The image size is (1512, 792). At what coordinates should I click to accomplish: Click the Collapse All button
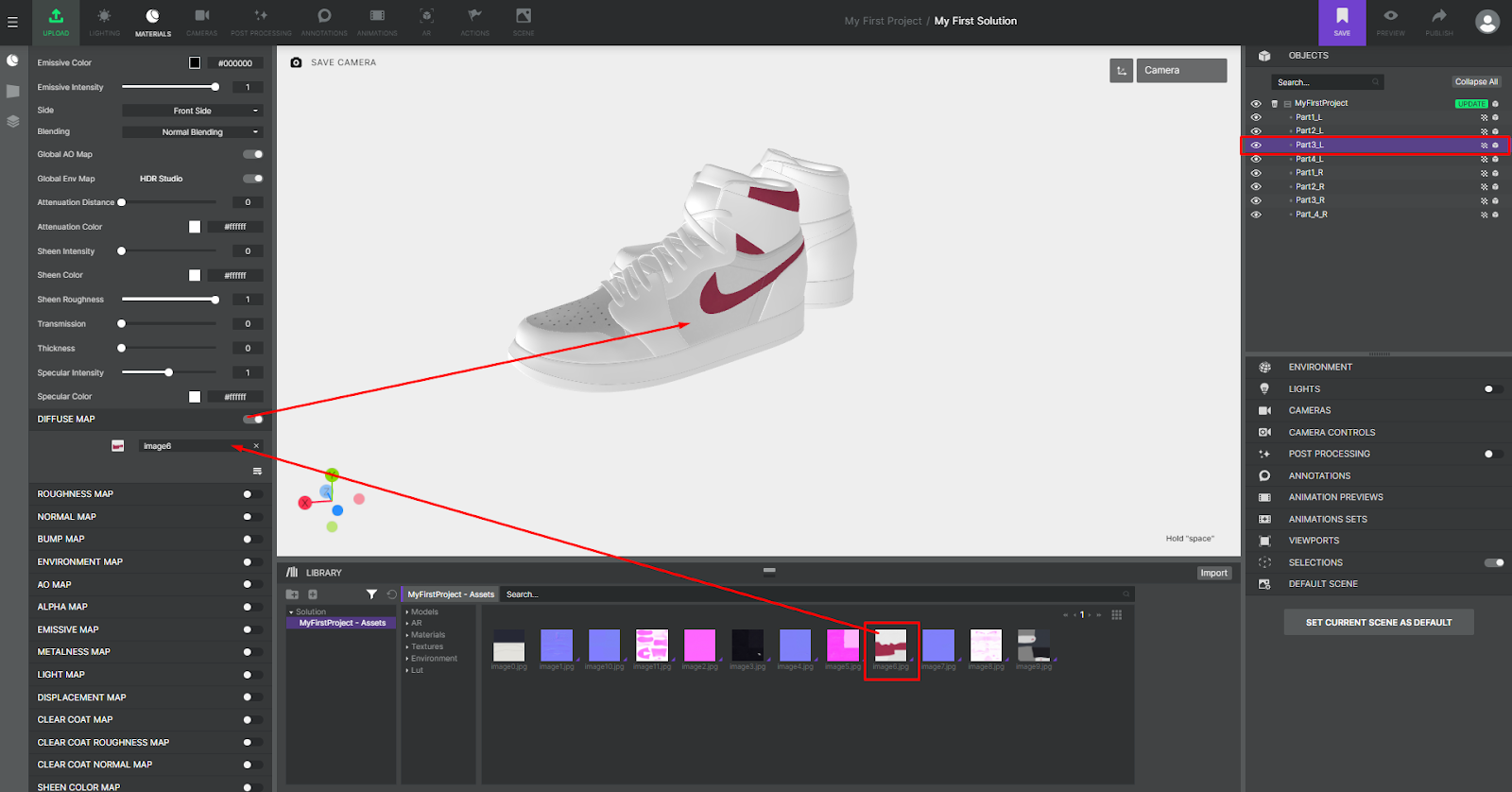(1476, 82)
